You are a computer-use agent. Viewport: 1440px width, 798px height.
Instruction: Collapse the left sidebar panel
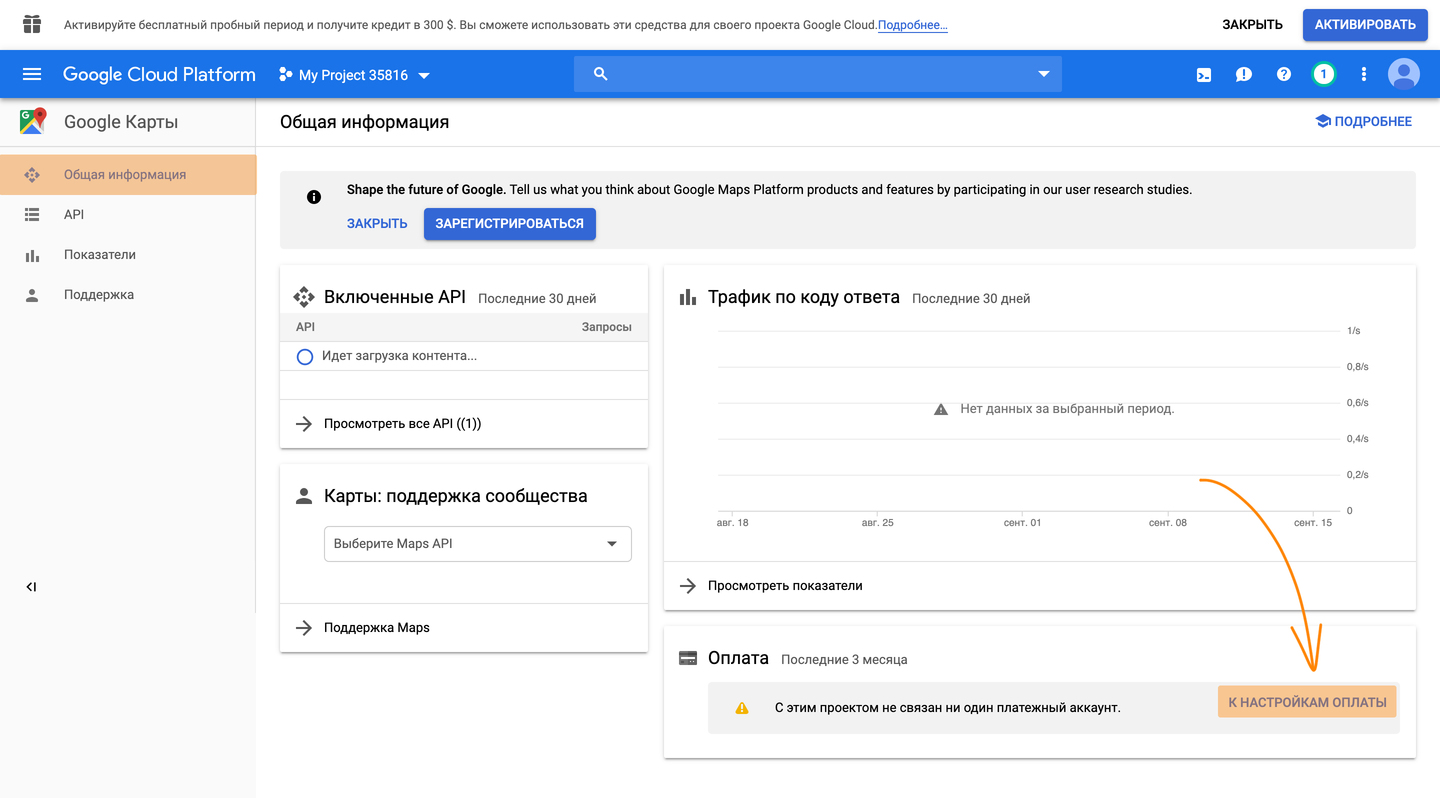[31, 587]
